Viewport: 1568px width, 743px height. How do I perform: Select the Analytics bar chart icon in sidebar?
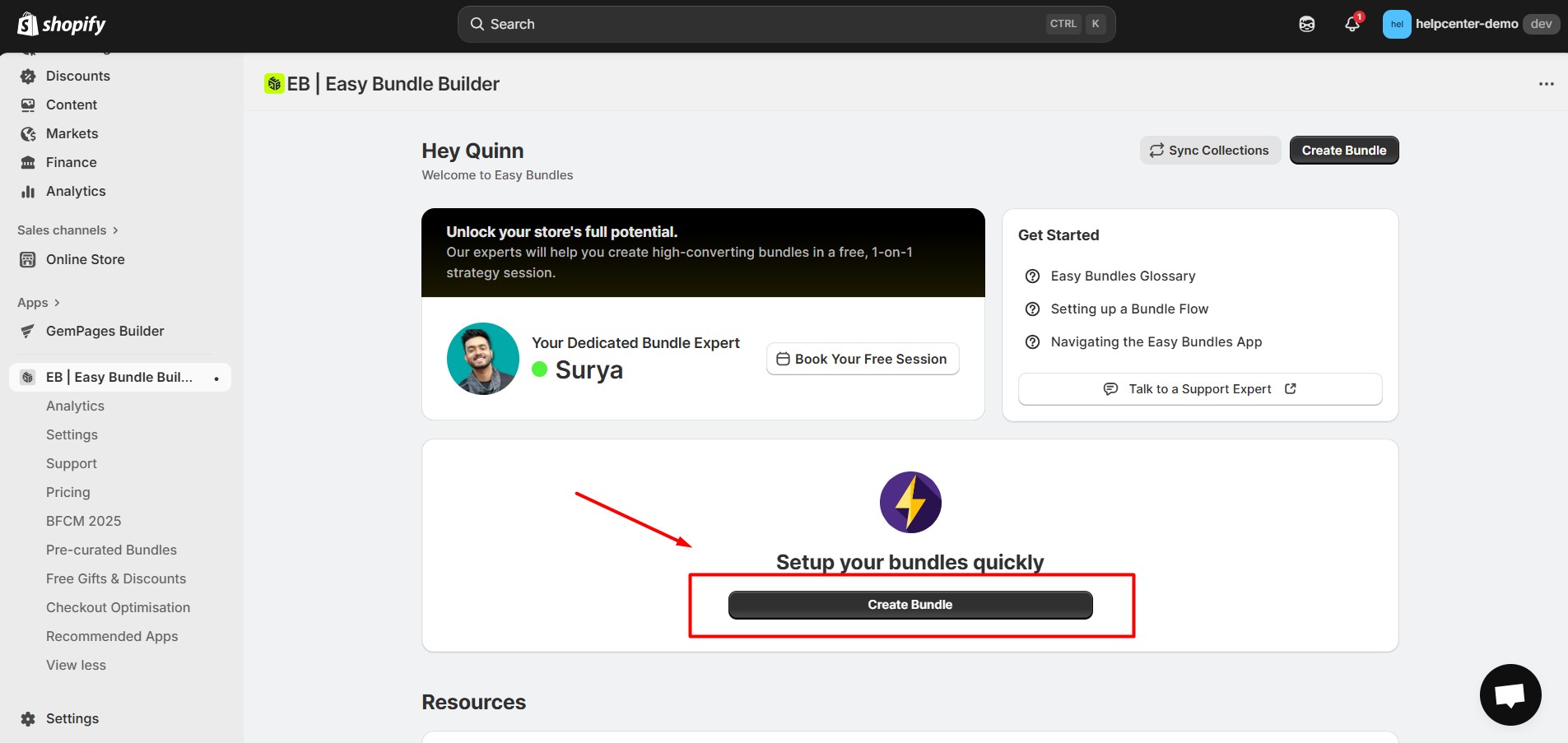(x=27, y=191)
